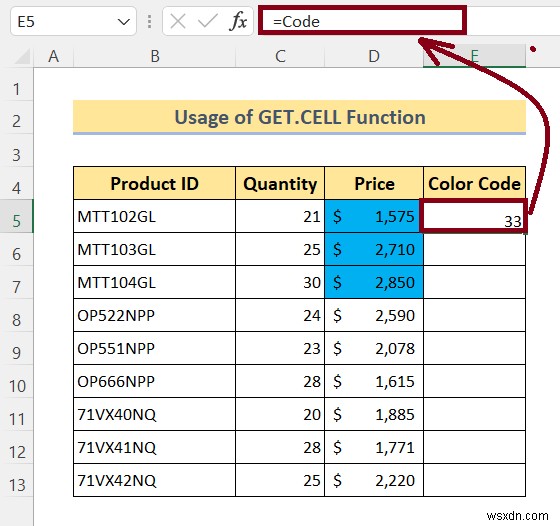Screen dimensions: 560x526
Task: Select cell containing MTT102GL
Action: coord(154,216)
